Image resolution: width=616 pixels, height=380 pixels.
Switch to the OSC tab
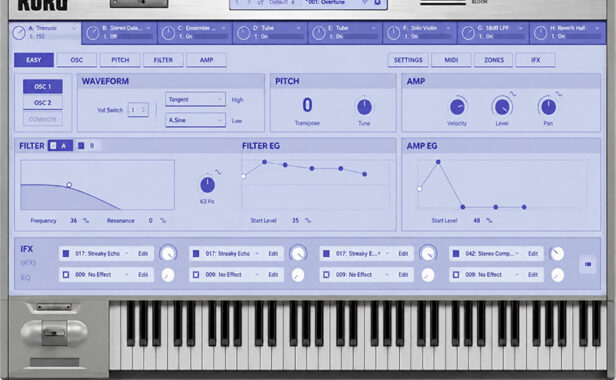(x=77, y=60)
